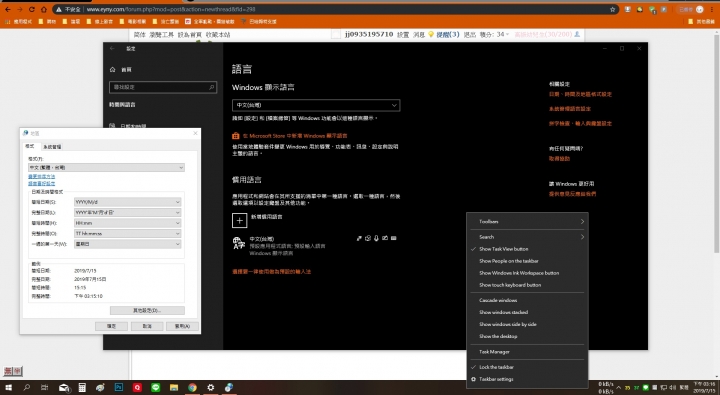The width and height of the screenshot is (720, 395).
Task: Open the short time format dropdown
Action: pos(128,223)
